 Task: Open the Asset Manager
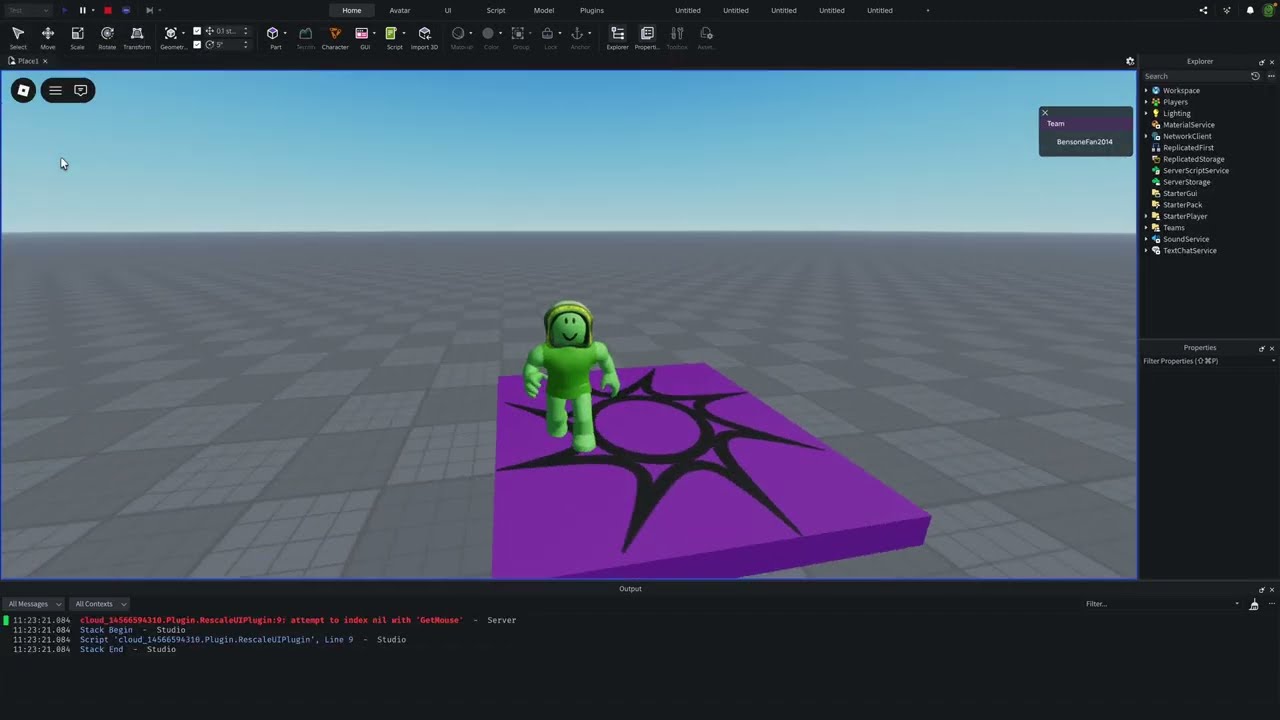(x=706, y=38)
